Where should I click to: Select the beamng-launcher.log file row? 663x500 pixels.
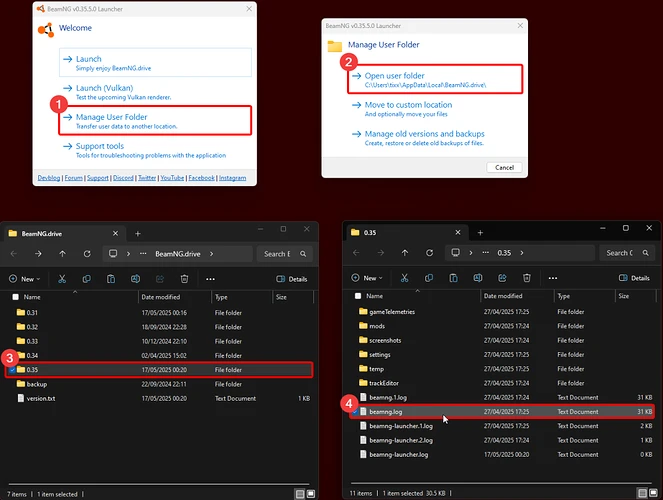pos(502,455)
